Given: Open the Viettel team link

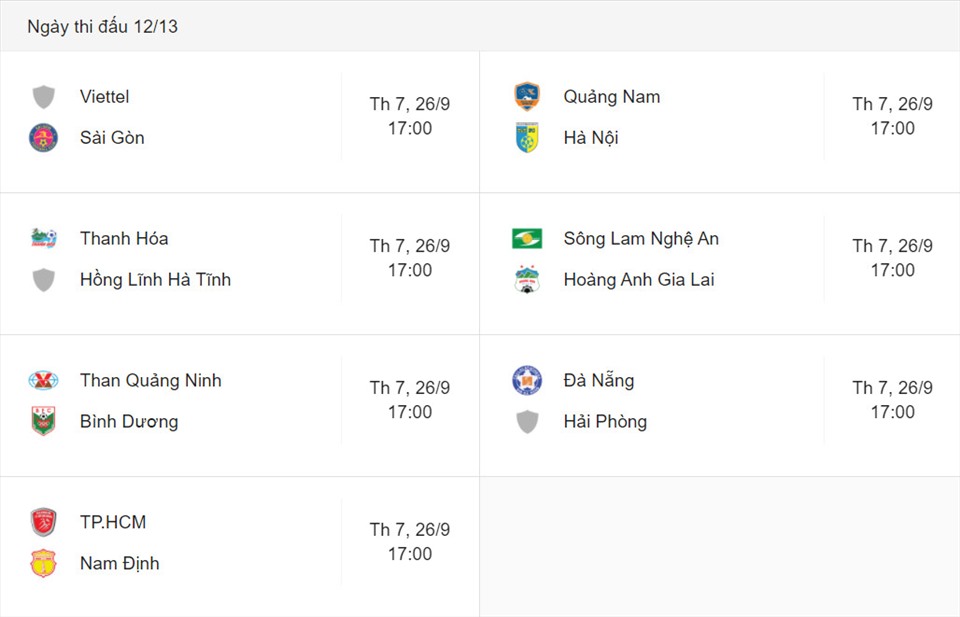Looking at the screenshot, I should click(x=105, y=97).
